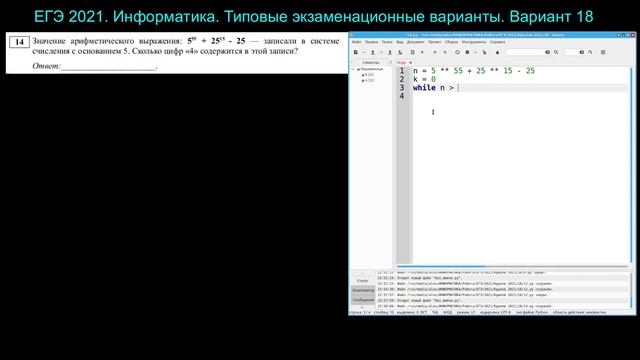The height and width of the screenshot is (360, 640).
Task: Open the dropdown arrow beside the New file icon
Action: point(364,52)
